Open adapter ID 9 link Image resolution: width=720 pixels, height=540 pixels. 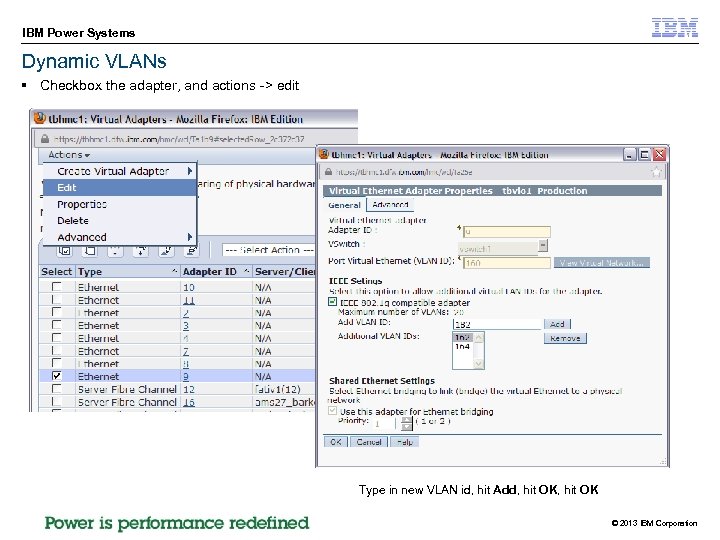click(186, 377)
